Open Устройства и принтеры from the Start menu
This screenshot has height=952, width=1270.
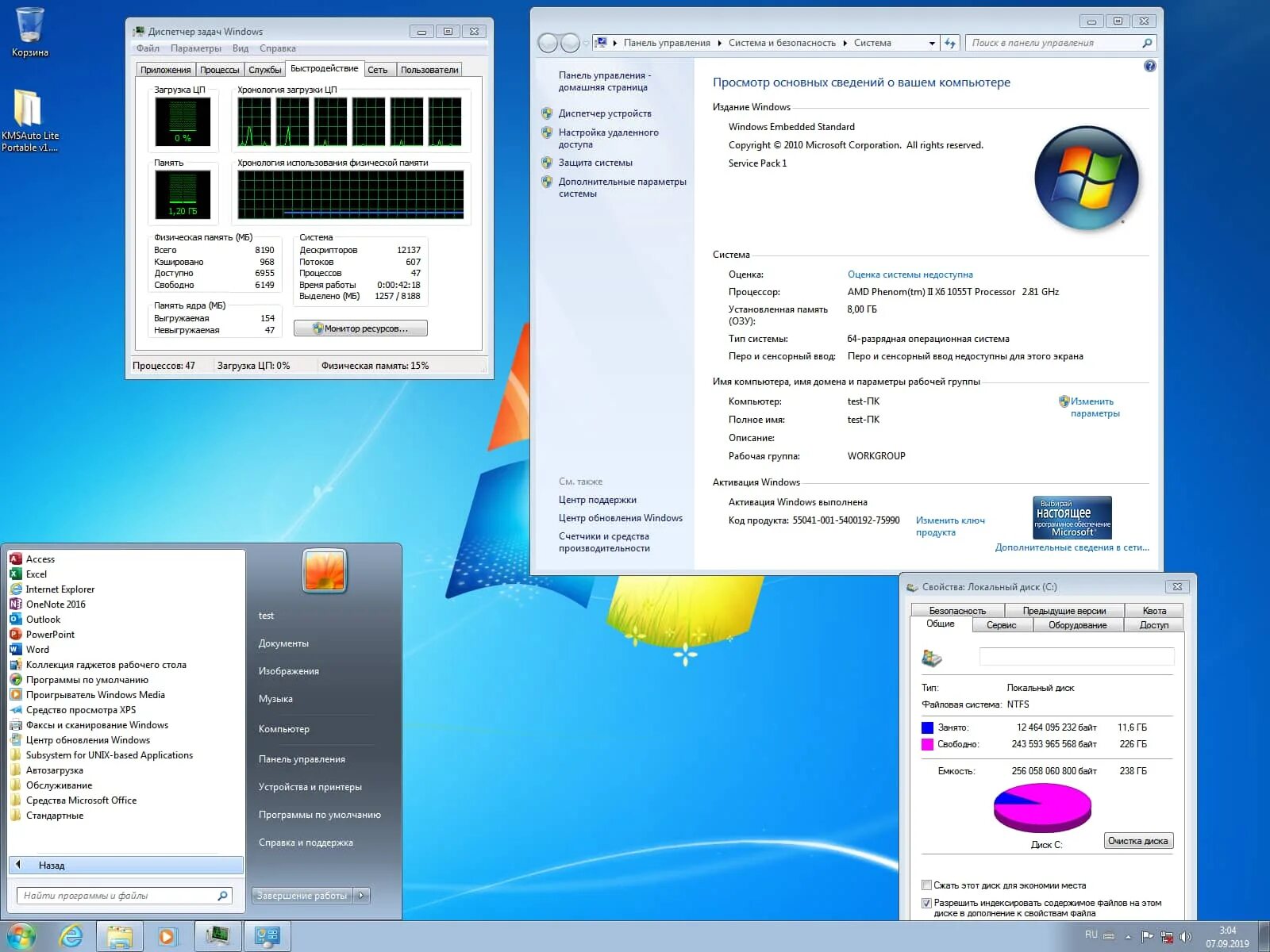click(310, 787)
